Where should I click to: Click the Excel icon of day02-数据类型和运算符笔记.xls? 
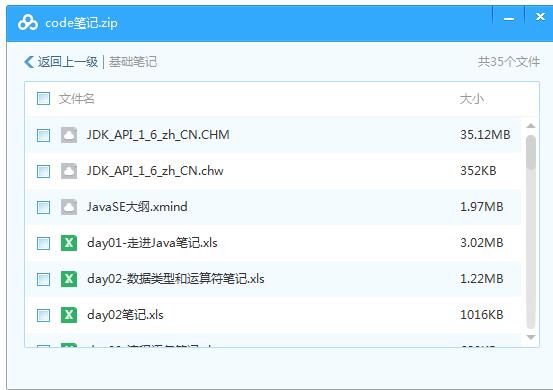pyautogui.click(x=69, y=279)
